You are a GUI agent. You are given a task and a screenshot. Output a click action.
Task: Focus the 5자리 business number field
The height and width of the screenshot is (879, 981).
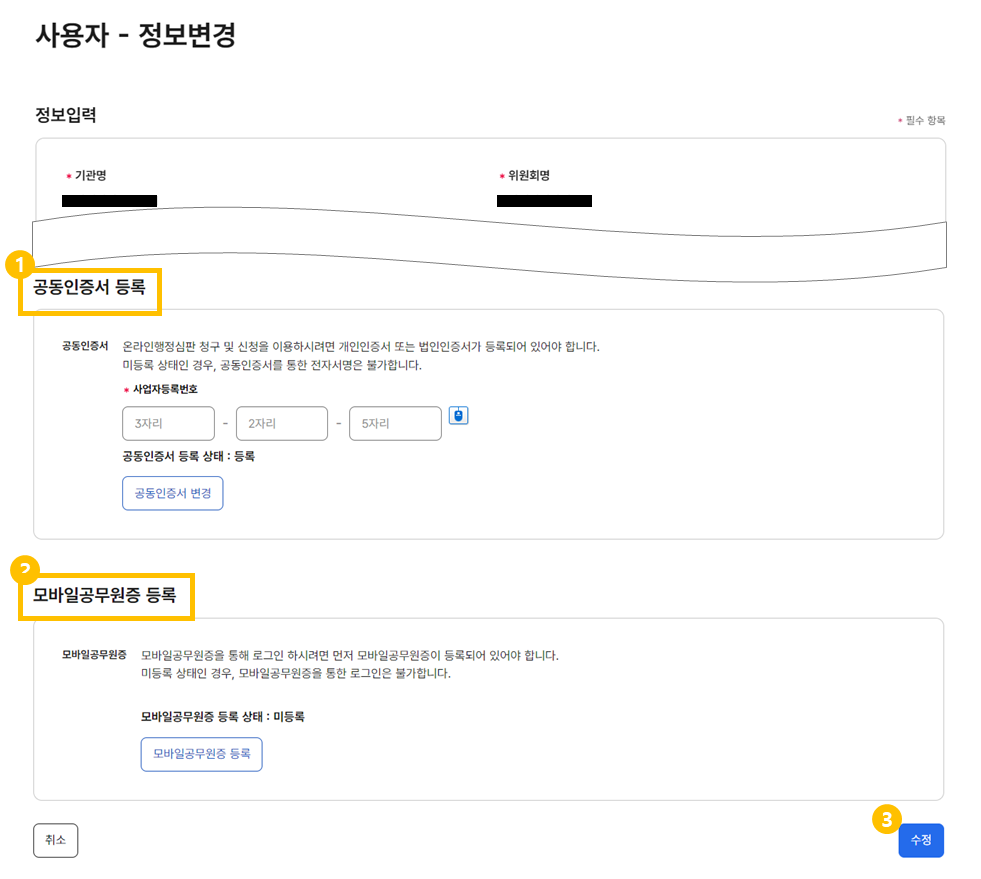point(395,424)
